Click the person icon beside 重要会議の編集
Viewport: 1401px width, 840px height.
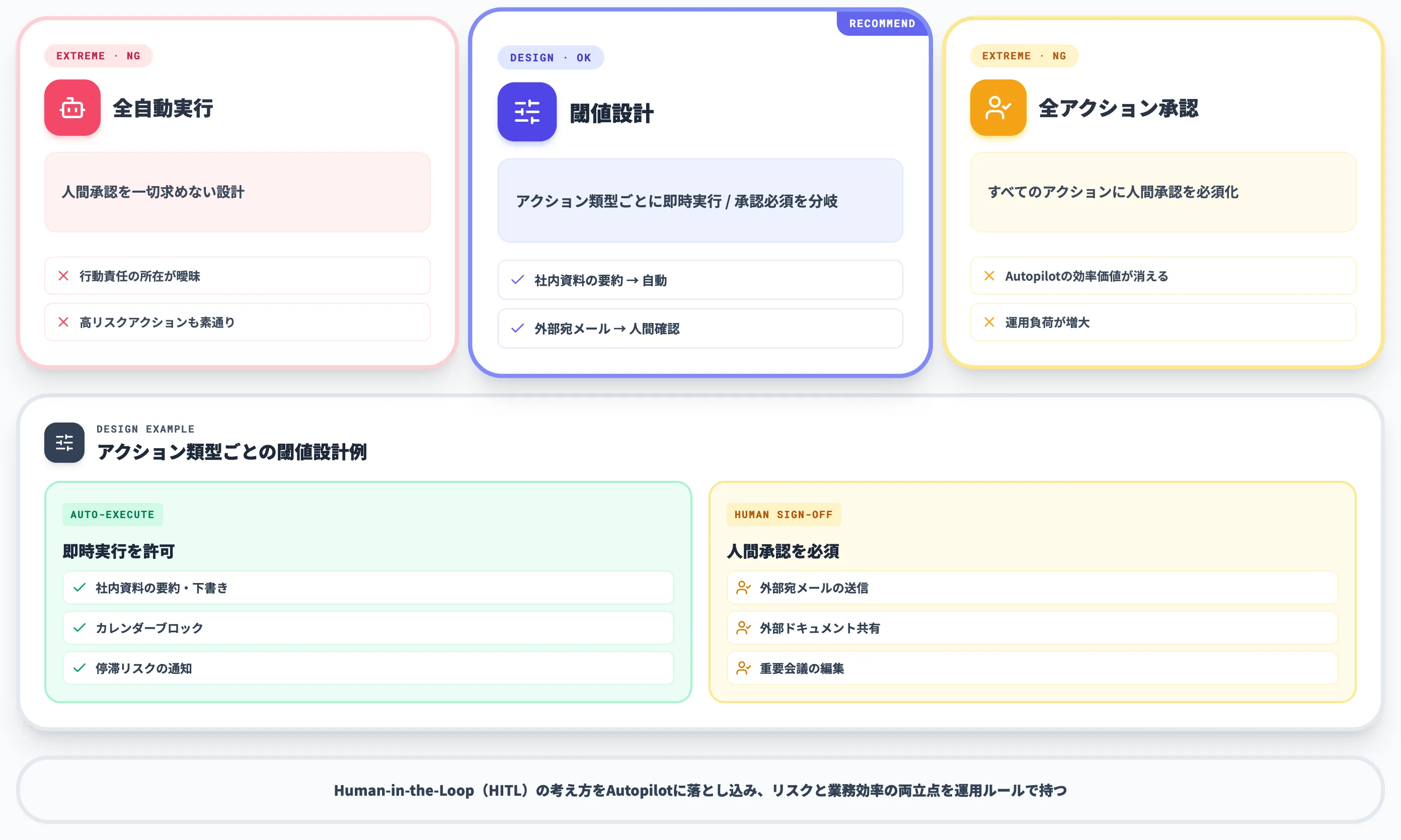(744, 668)
